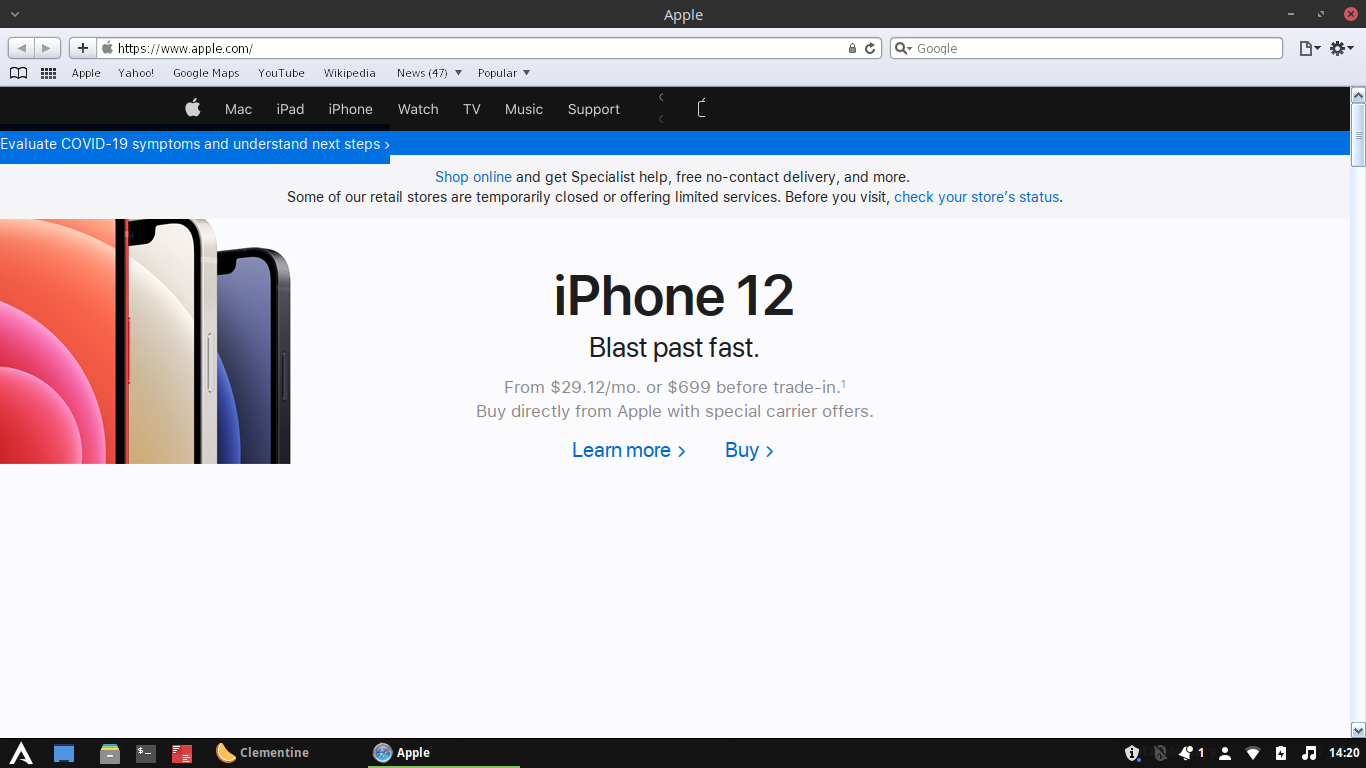
Task: Click the iPhone 12 headline
Action: click(x=674, y=295)
